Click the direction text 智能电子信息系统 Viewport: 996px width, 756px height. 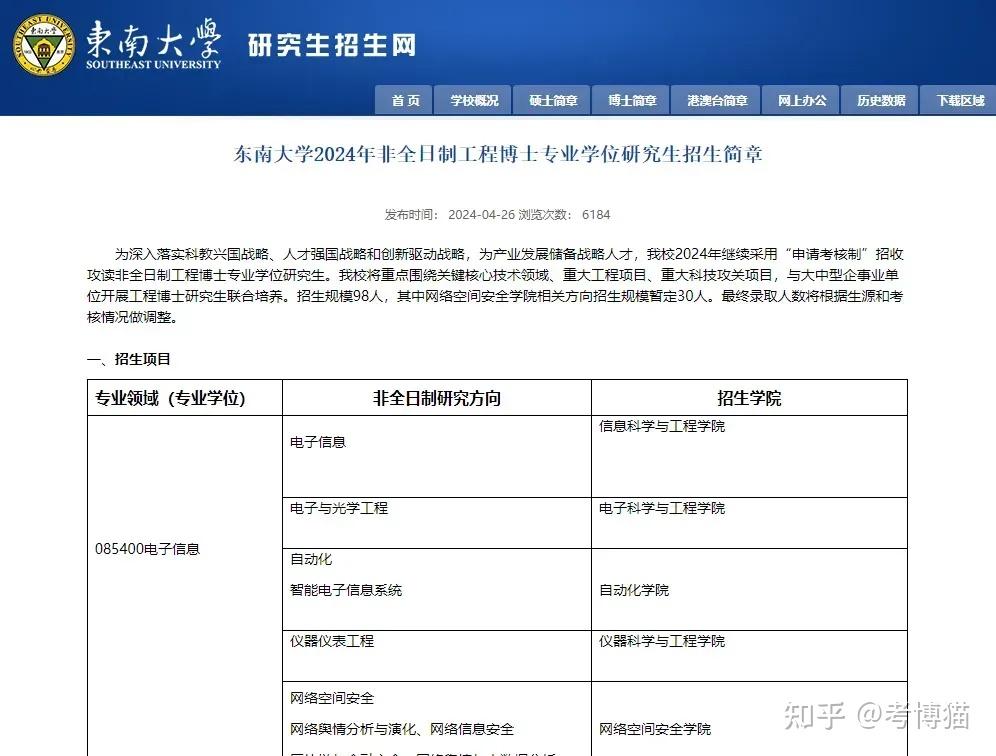[346, 590]
